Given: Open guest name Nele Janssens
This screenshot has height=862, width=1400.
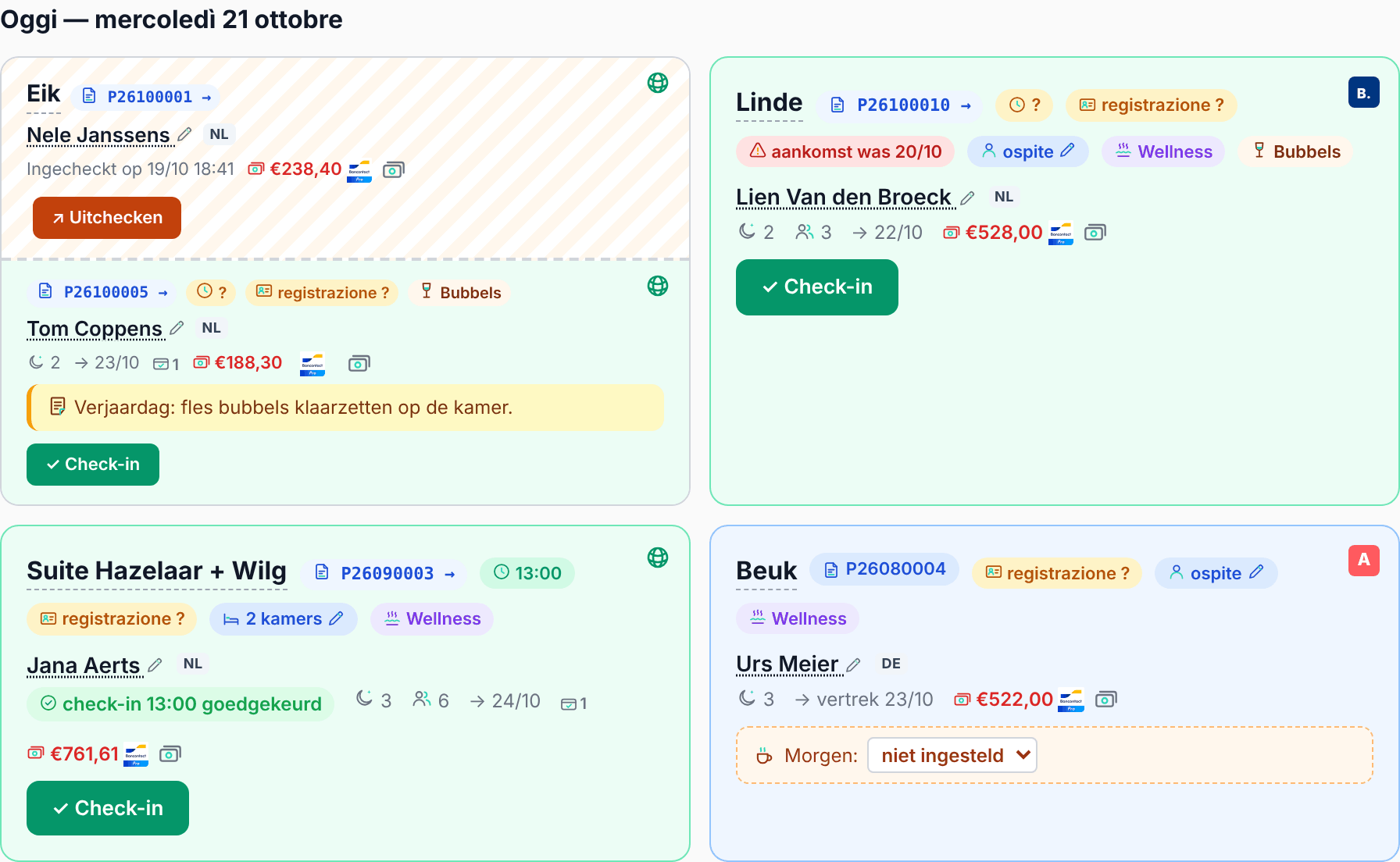Looking at the screenshot, I should pyautogui.click(x=98, y=135).
